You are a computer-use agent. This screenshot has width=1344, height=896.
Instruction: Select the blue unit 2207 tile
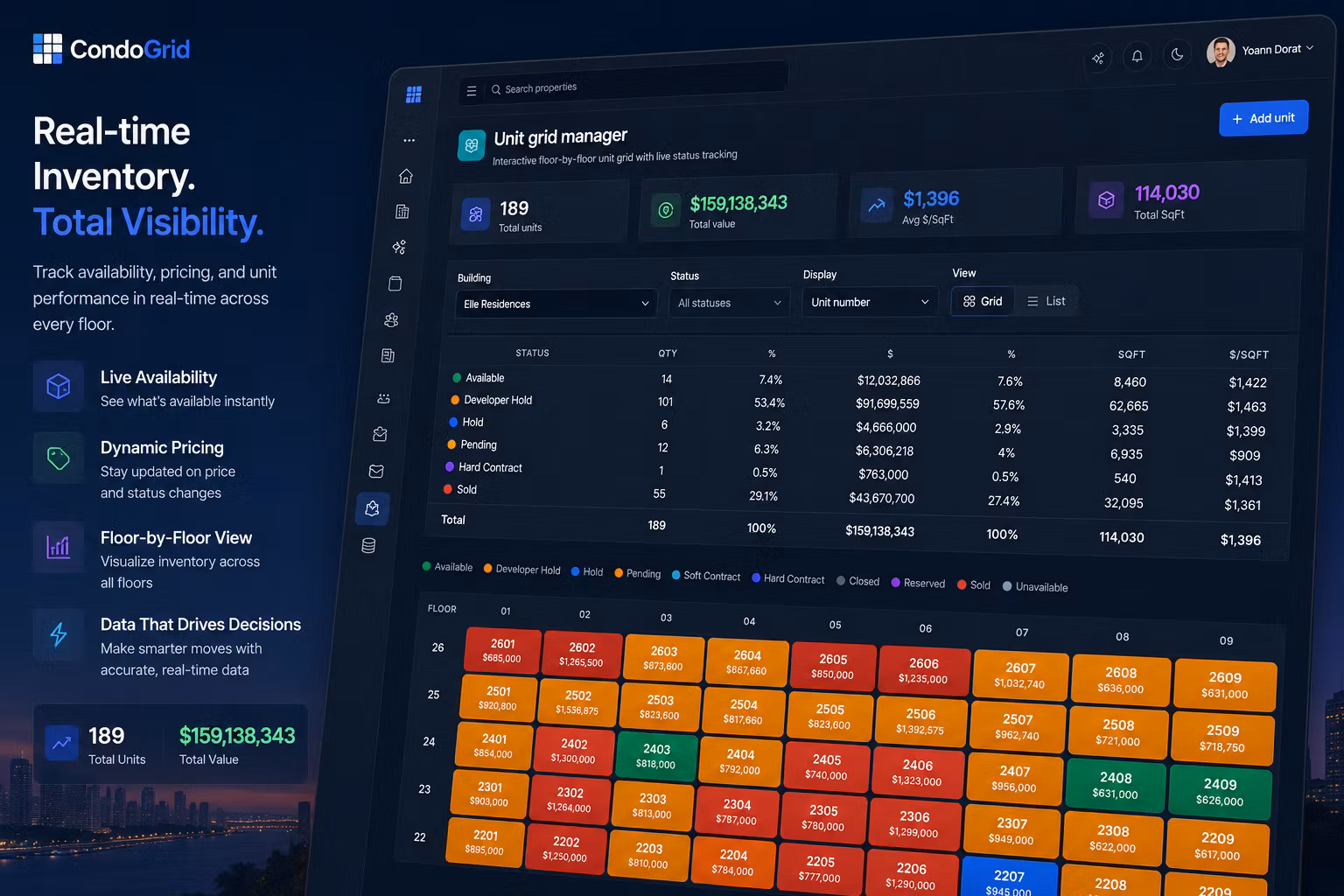point(1009,878)
